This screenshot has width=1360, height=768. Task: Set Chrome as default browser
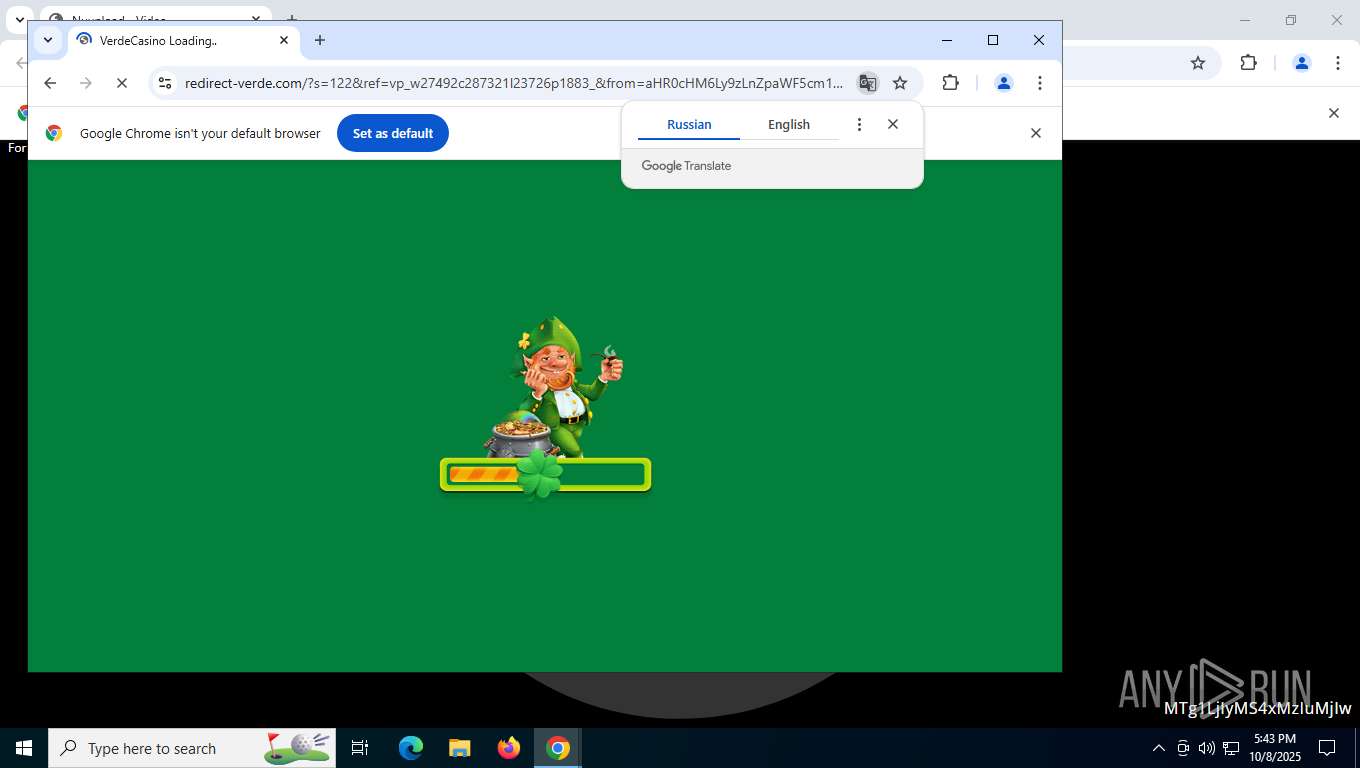click(392, 133)
